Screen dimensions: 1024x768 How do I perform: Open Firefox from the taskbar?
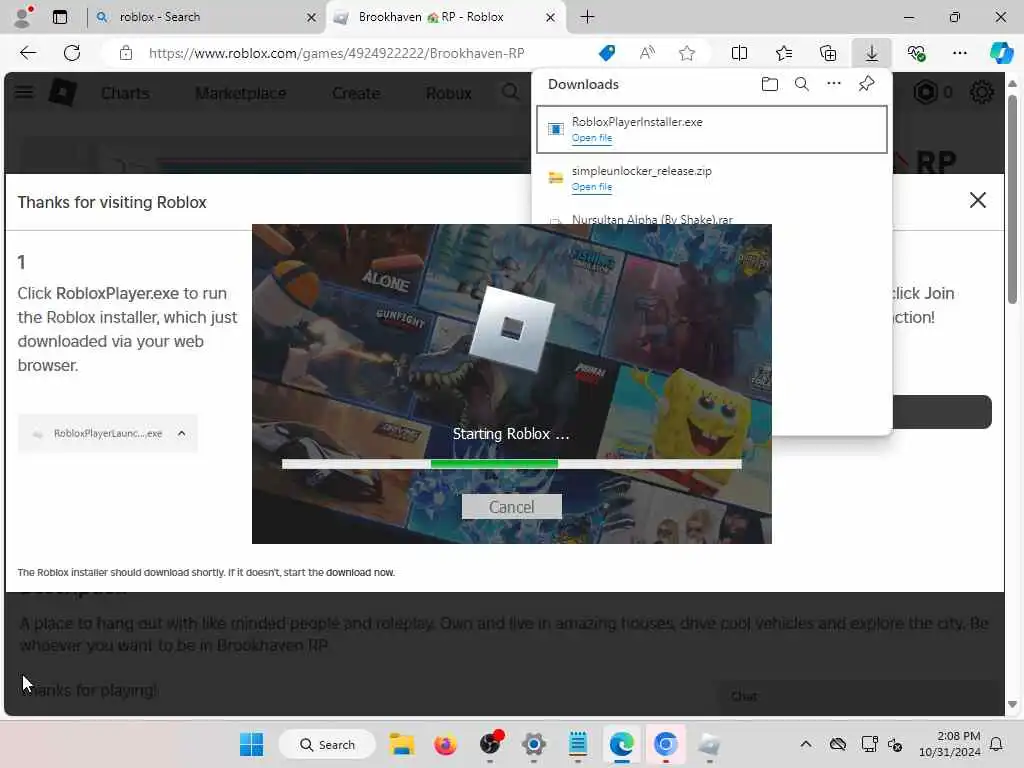tap(445, 744)
